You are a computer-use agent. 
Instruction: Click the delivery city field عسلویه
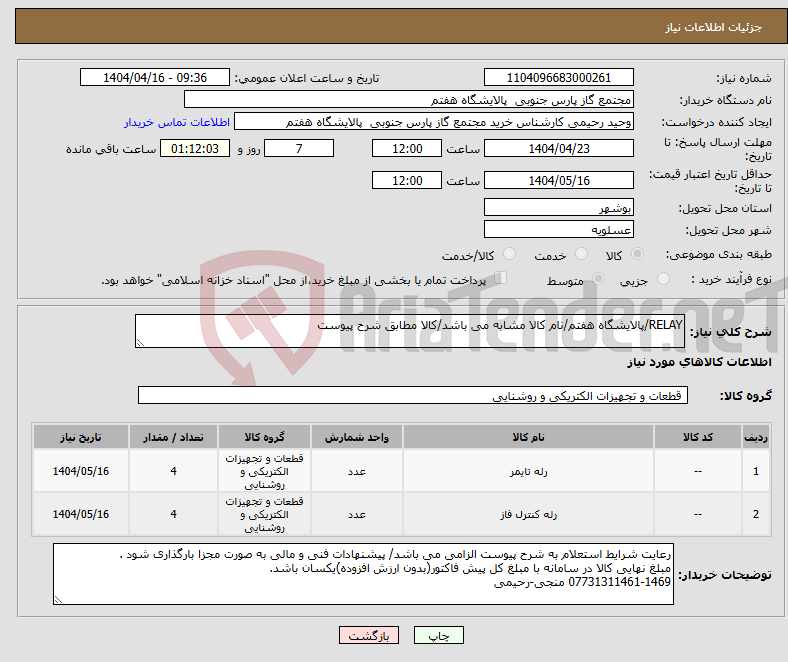point(559,229)
